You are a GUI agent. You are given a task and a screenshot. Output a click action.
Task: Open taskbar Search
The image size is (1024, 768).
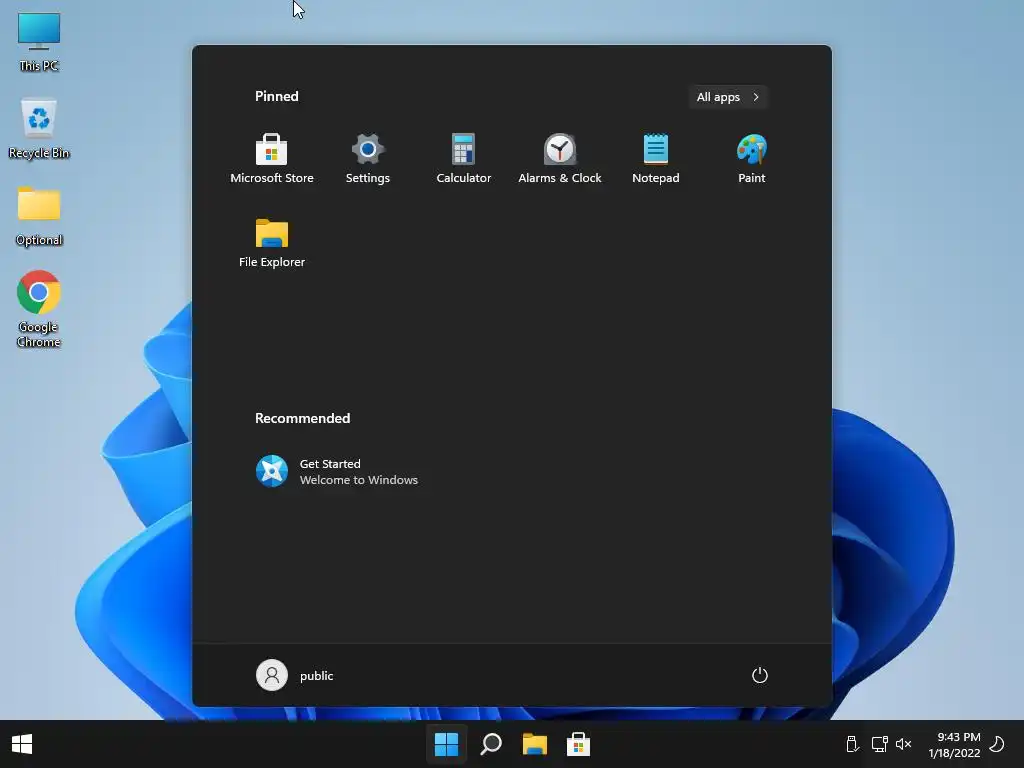(x=491, y=744)
